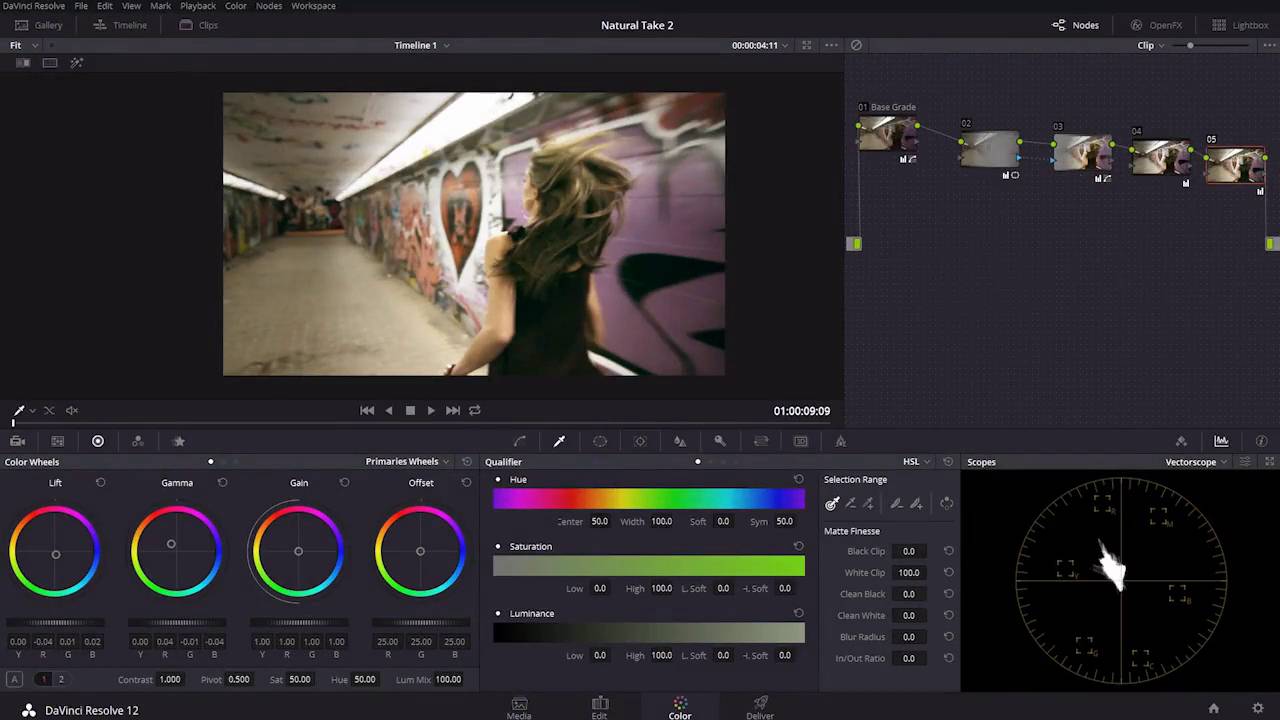Select the subtract softness picker
This screenshot has height=720, width=1280.
pos(897,504)
